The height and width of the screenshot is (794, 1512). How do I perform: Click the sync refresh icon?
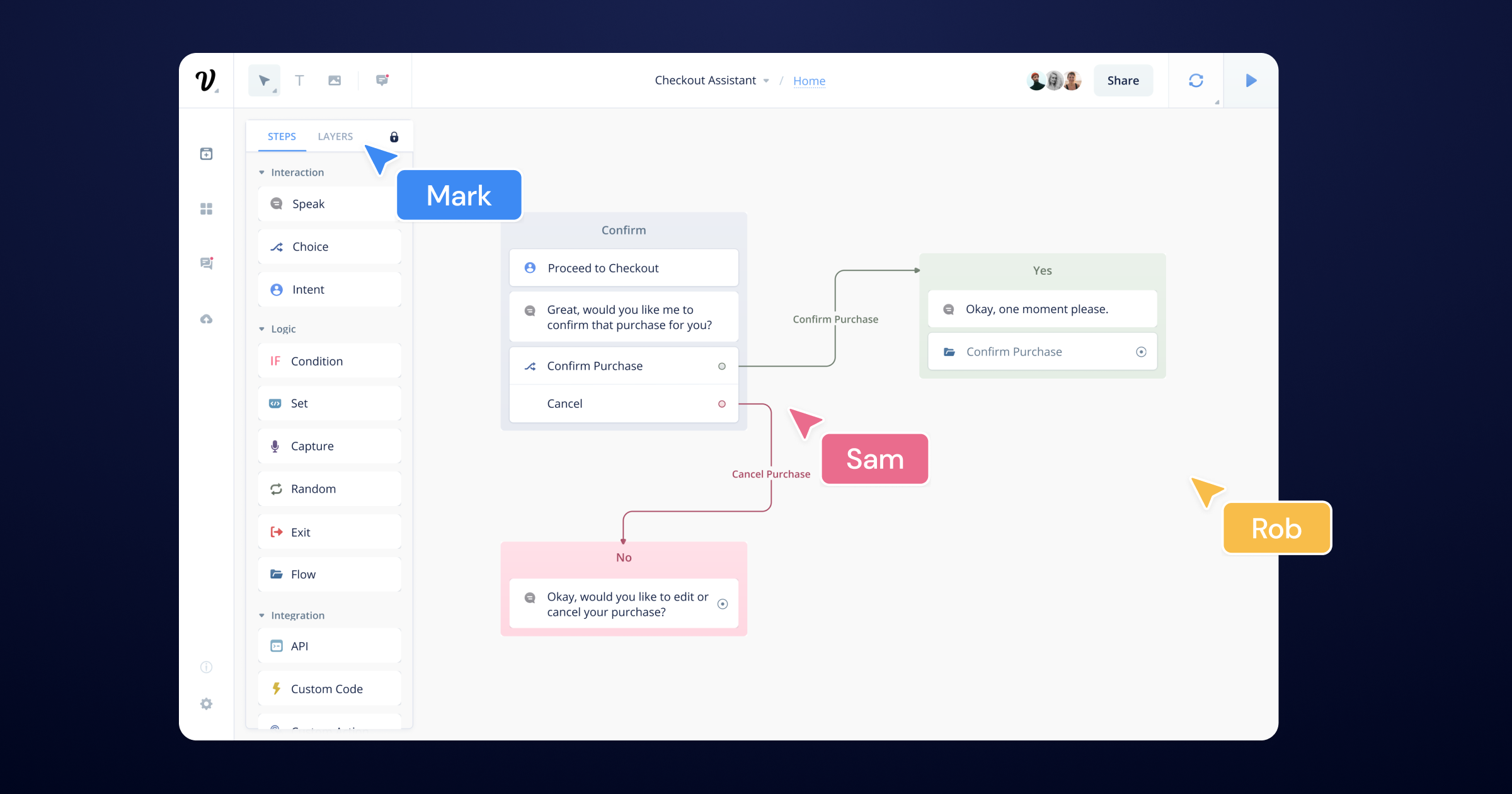[x=1196, y=81]
